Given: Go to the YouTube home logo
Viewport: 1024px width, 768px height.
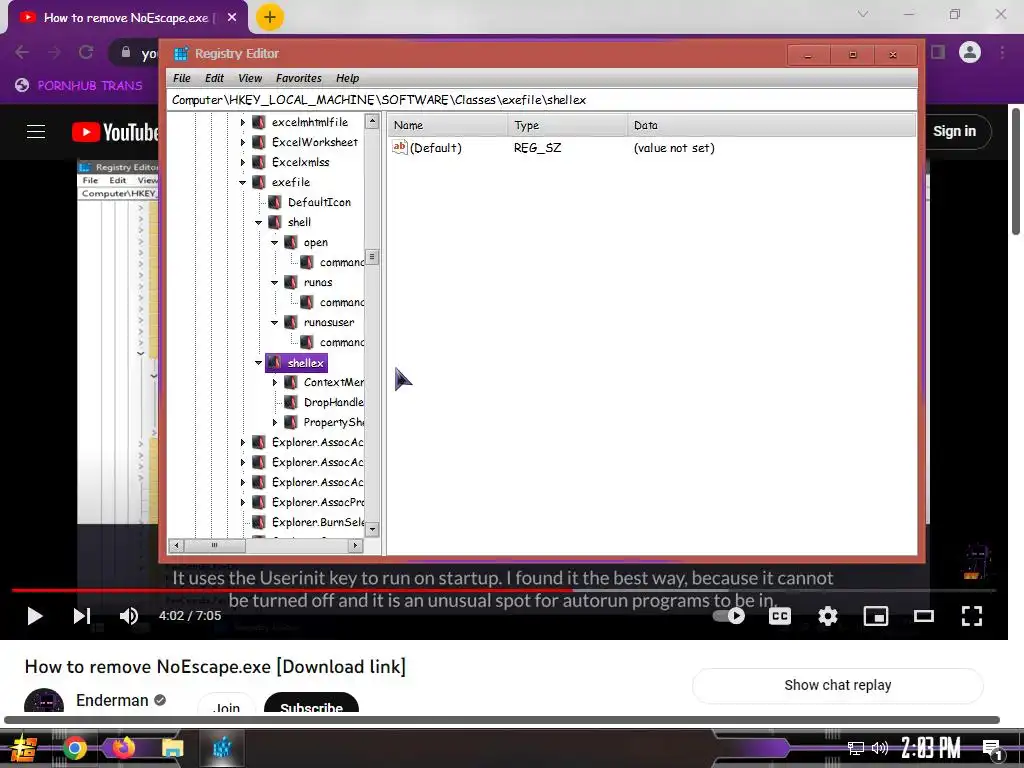Looking at the screenshot, I should tap(116, 132).
